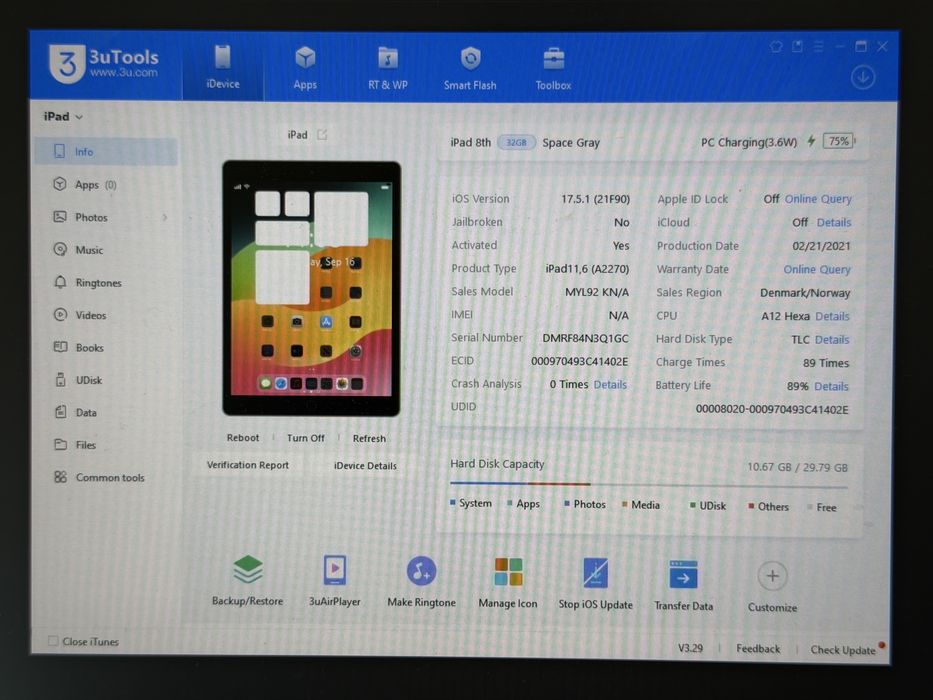Launch 3uAirPlayer
Screen dimensions: 933x700
click(334, 580)
